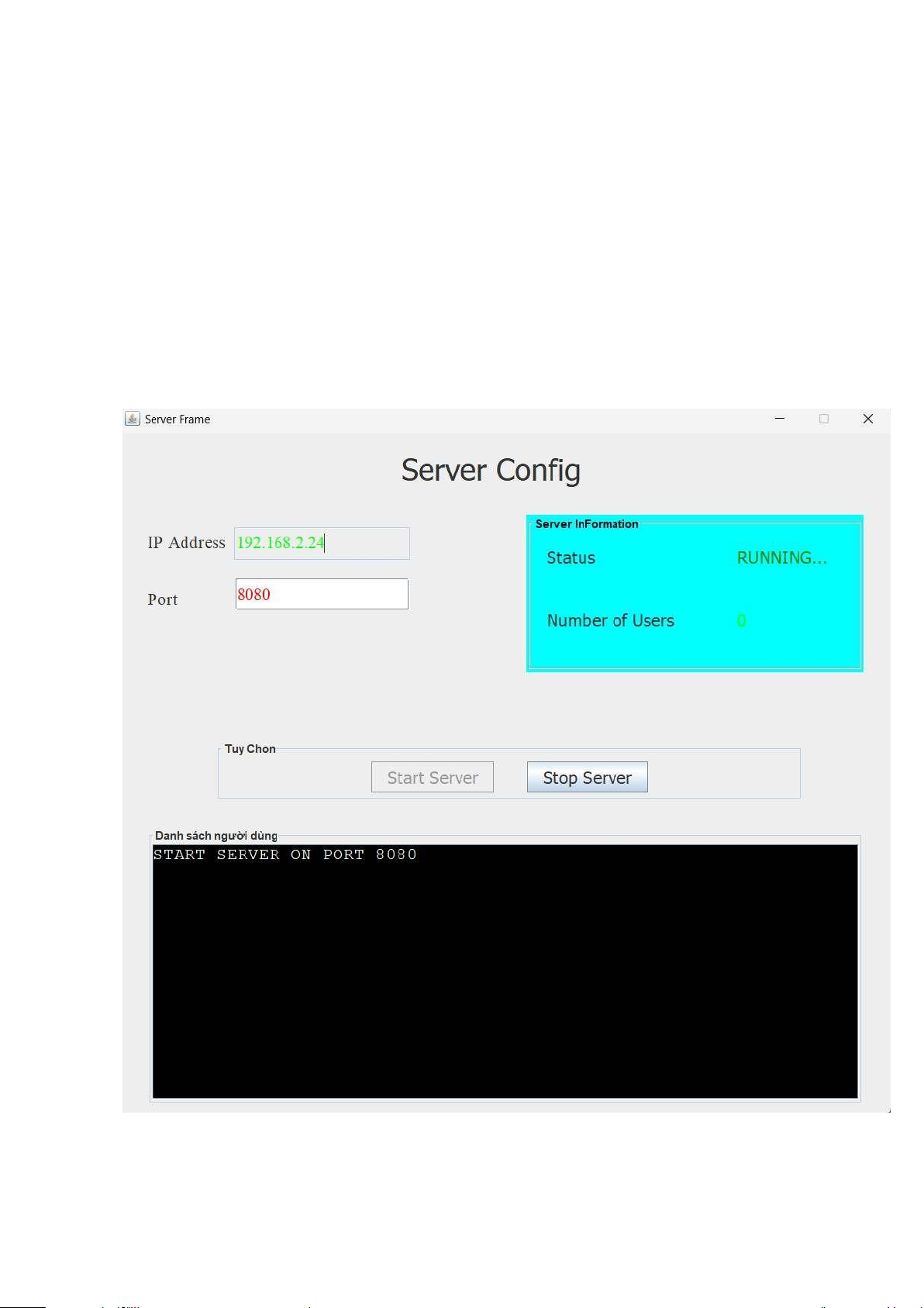Click the Status label in the cyan panel
Viewport: 924px width, 1308px height.
[x=571, y=558]
